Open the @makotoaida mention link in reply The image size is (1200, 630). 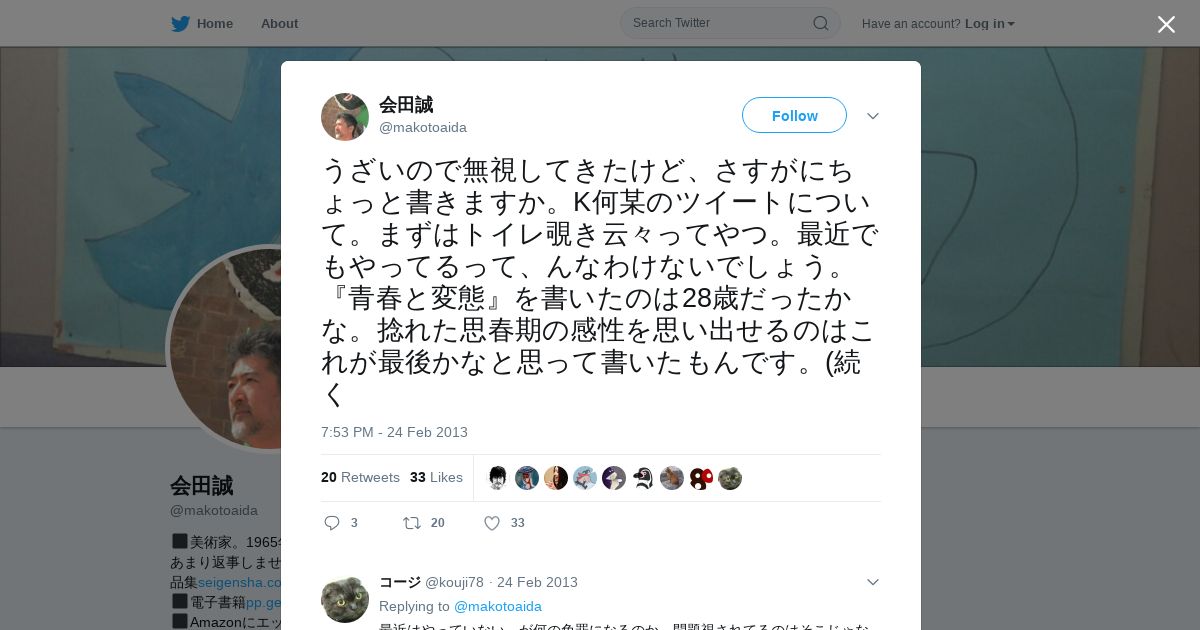[498, 606]
